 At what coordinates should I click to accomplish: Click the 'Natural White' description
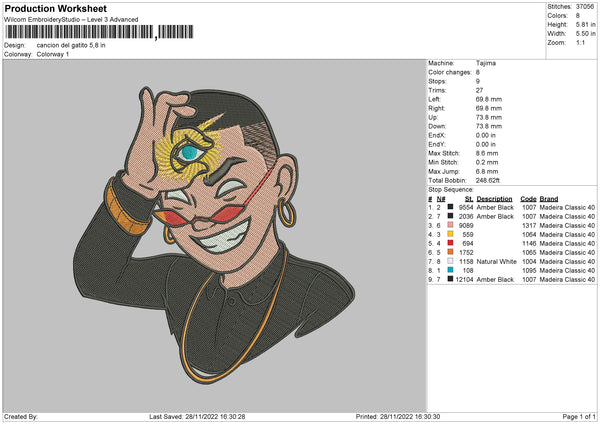(x=496, y=261)
